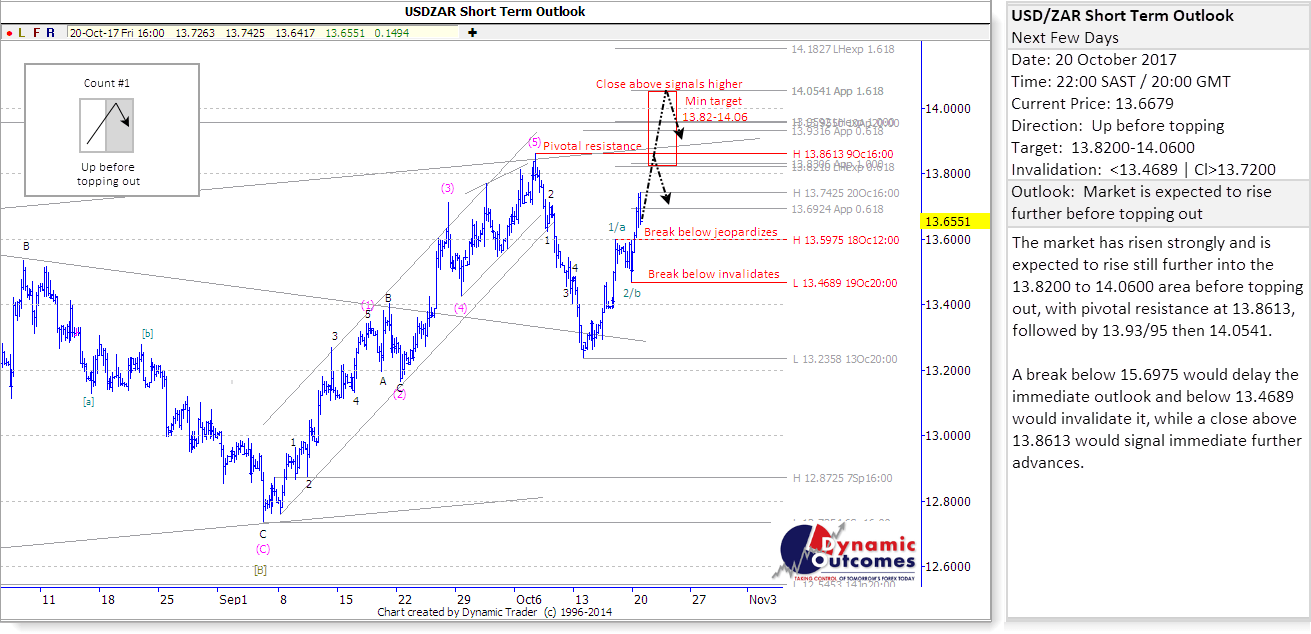This screenshot has width=1311, height=634.
Task: Click the projection label 14.0541 App 1.618
Action: click(x=838, y=91)
